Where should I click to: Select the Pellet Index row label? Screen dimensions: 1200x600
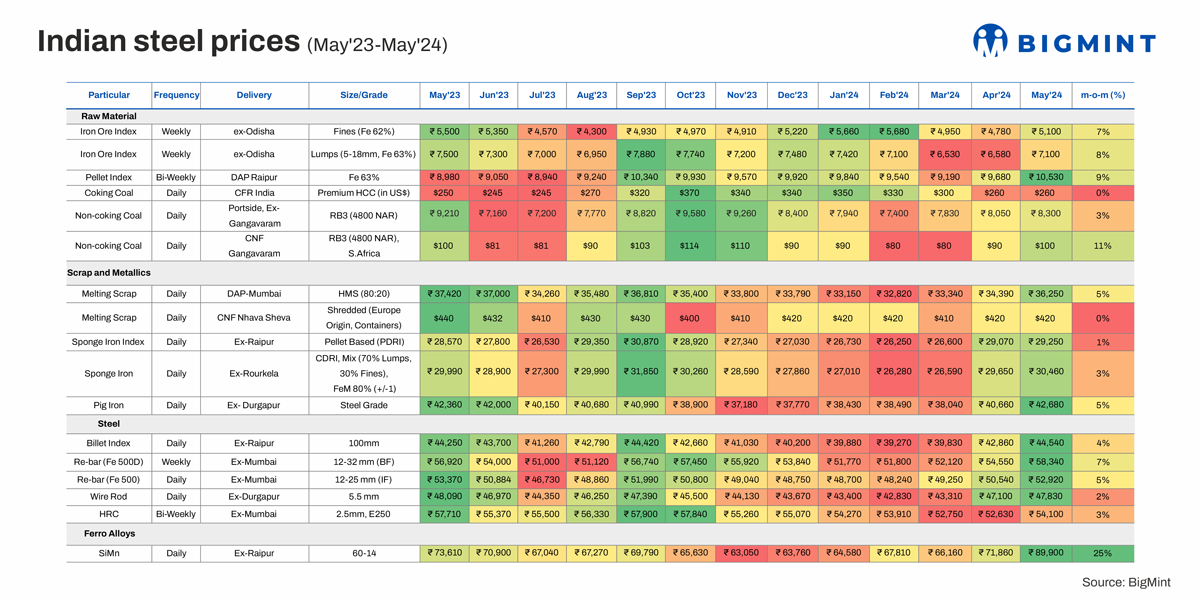[109, 177]
